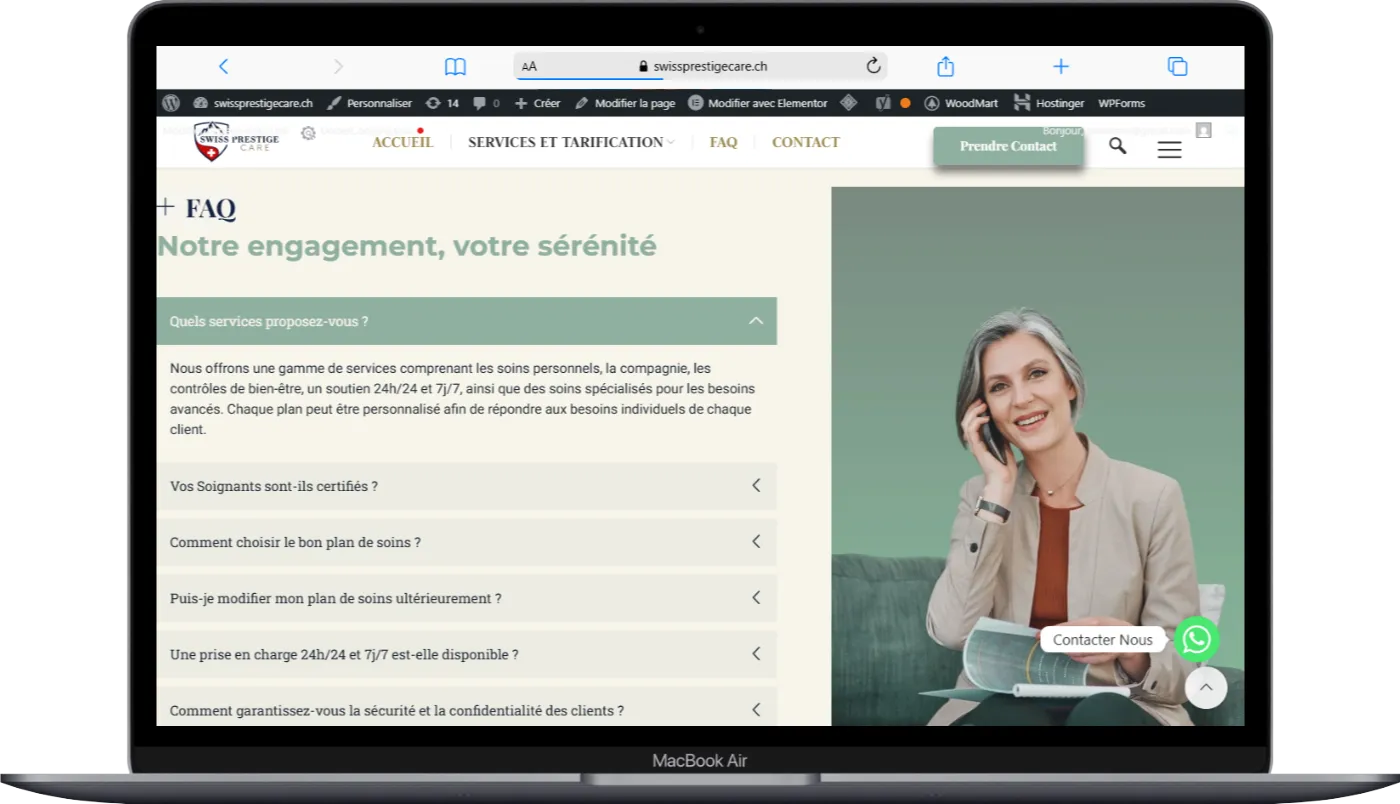Select FAQ in the navigation menu
The width and height of the screenshot is (1400, 804).
click(723, 142)
